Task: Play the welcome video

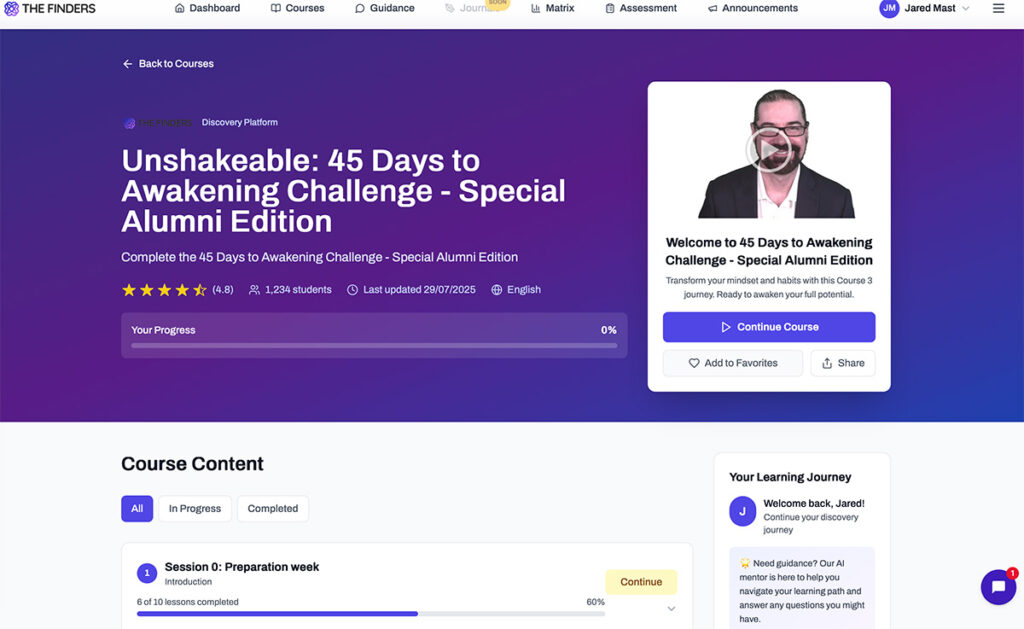Action: pyautogui.click(x=768, y=152)
